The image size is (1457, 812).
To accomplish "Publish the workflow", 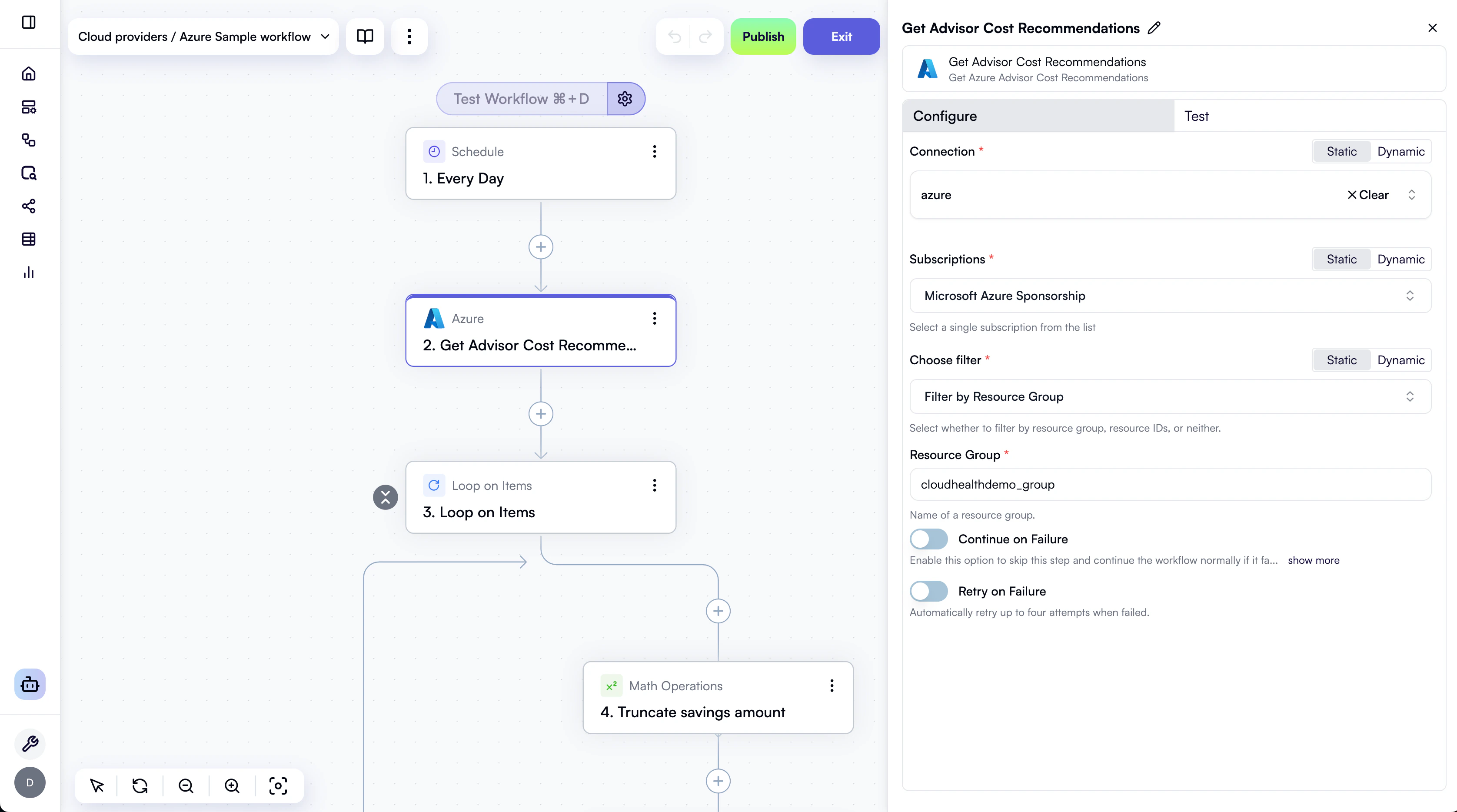I will [763, 36].
